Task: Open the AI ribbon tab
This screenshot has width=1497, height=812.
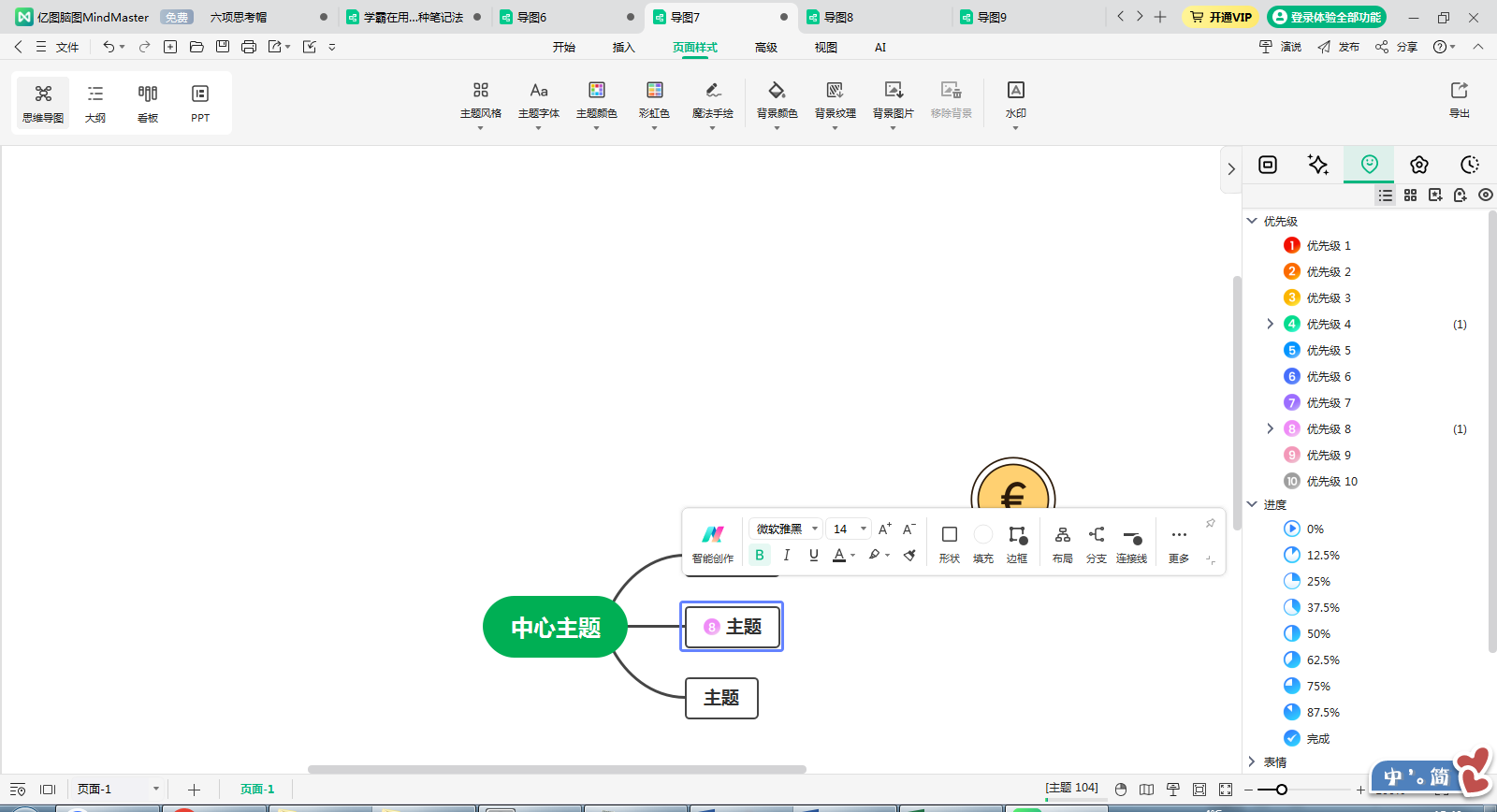Action: click(x=880, y=47)
